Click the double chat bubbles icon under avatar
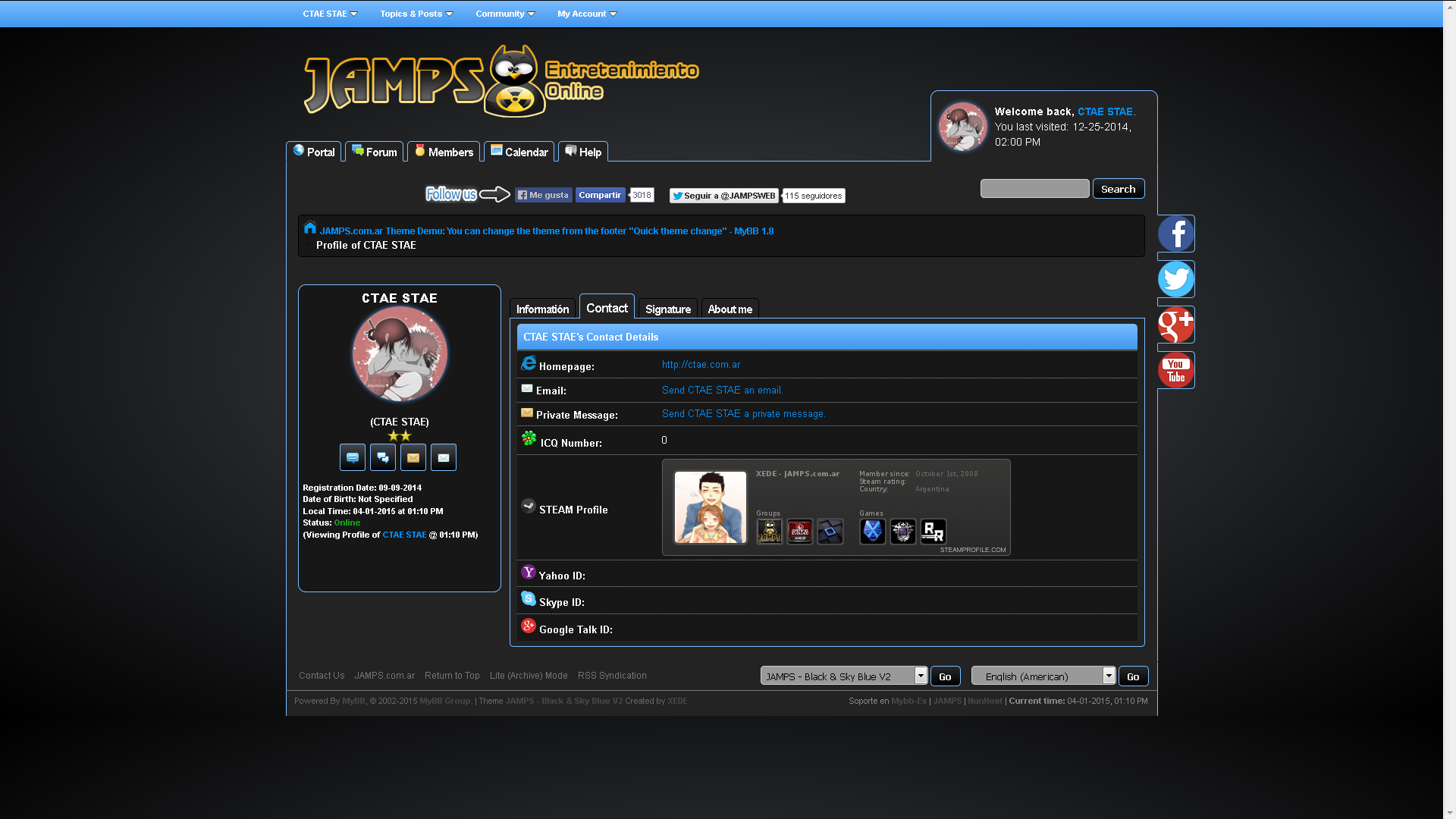The image size is (1456, 819). (x=383, y=457)
